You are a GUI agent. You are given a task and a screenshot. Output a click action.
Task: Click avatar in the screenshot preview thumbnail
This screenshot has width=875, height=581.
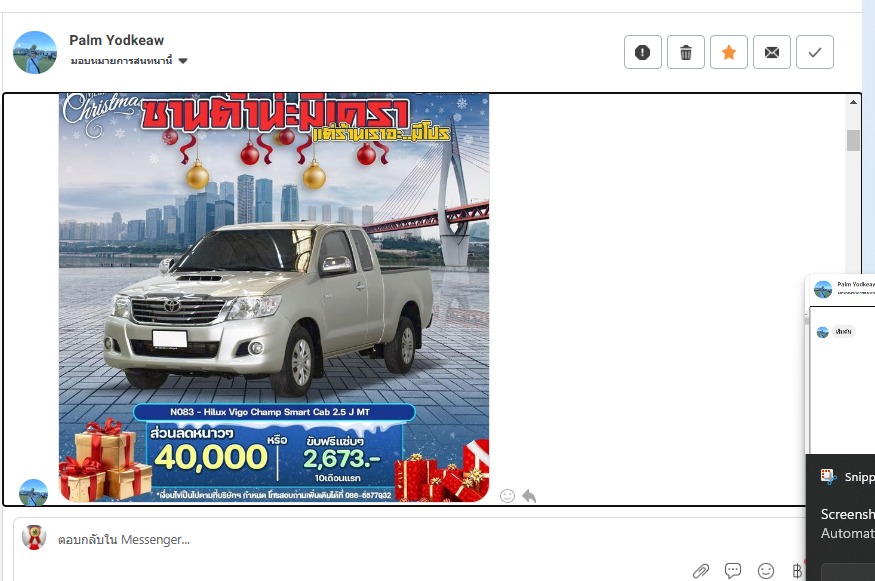pos(823,289)
